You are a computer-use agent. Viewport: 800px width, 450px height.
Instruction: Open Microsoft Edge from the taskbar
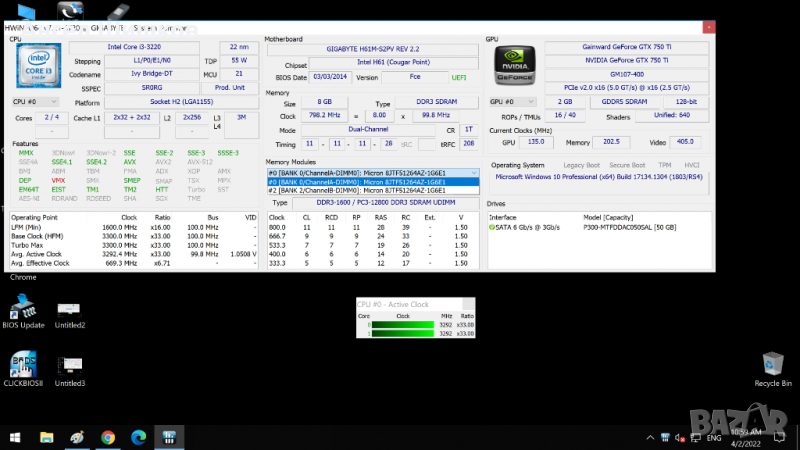pyautogui.click(x=137, y=437)
